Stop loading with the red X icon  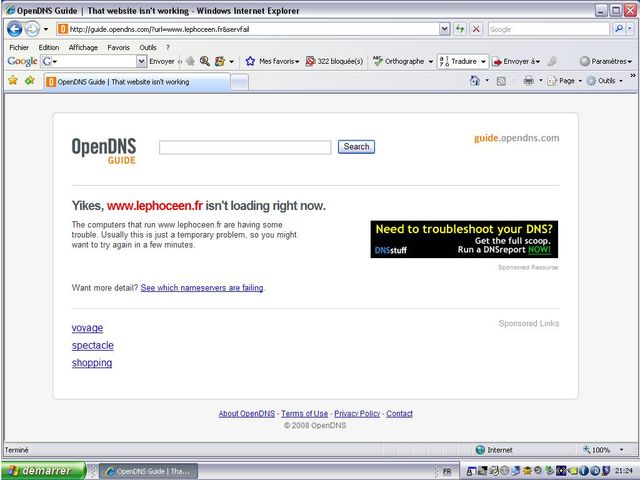tap(476, 29)
